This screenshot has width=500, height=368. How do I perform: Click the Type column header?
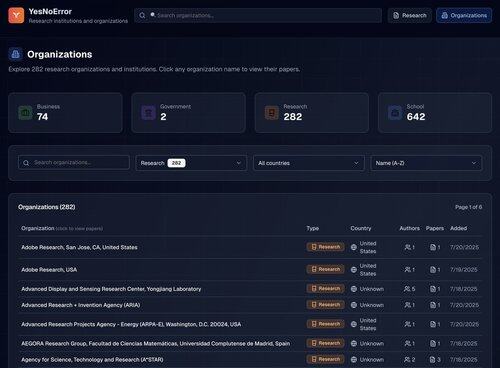click(x=313, y=228)
